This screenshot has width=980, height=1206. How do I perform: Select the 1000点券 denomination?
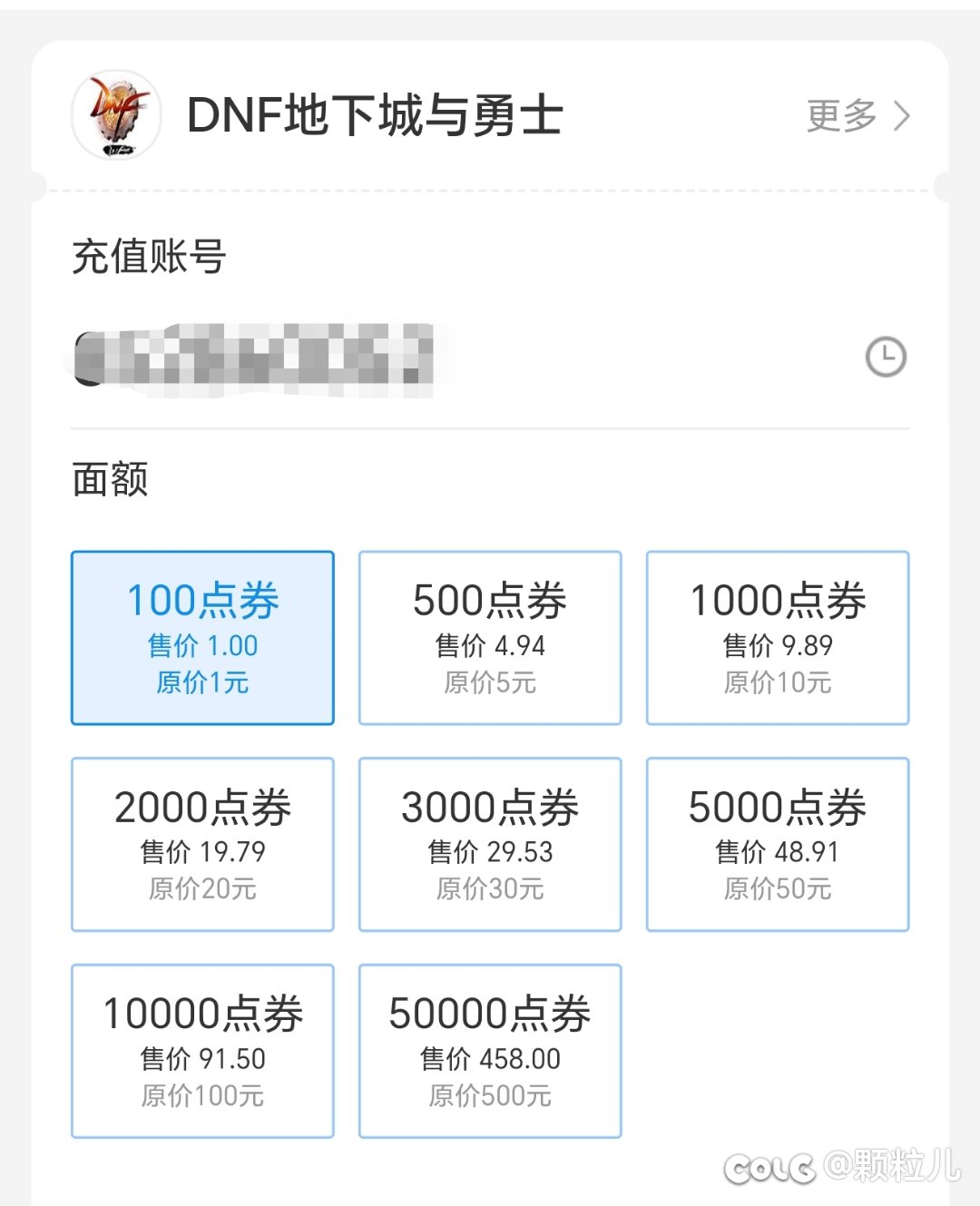coord(778,638)
